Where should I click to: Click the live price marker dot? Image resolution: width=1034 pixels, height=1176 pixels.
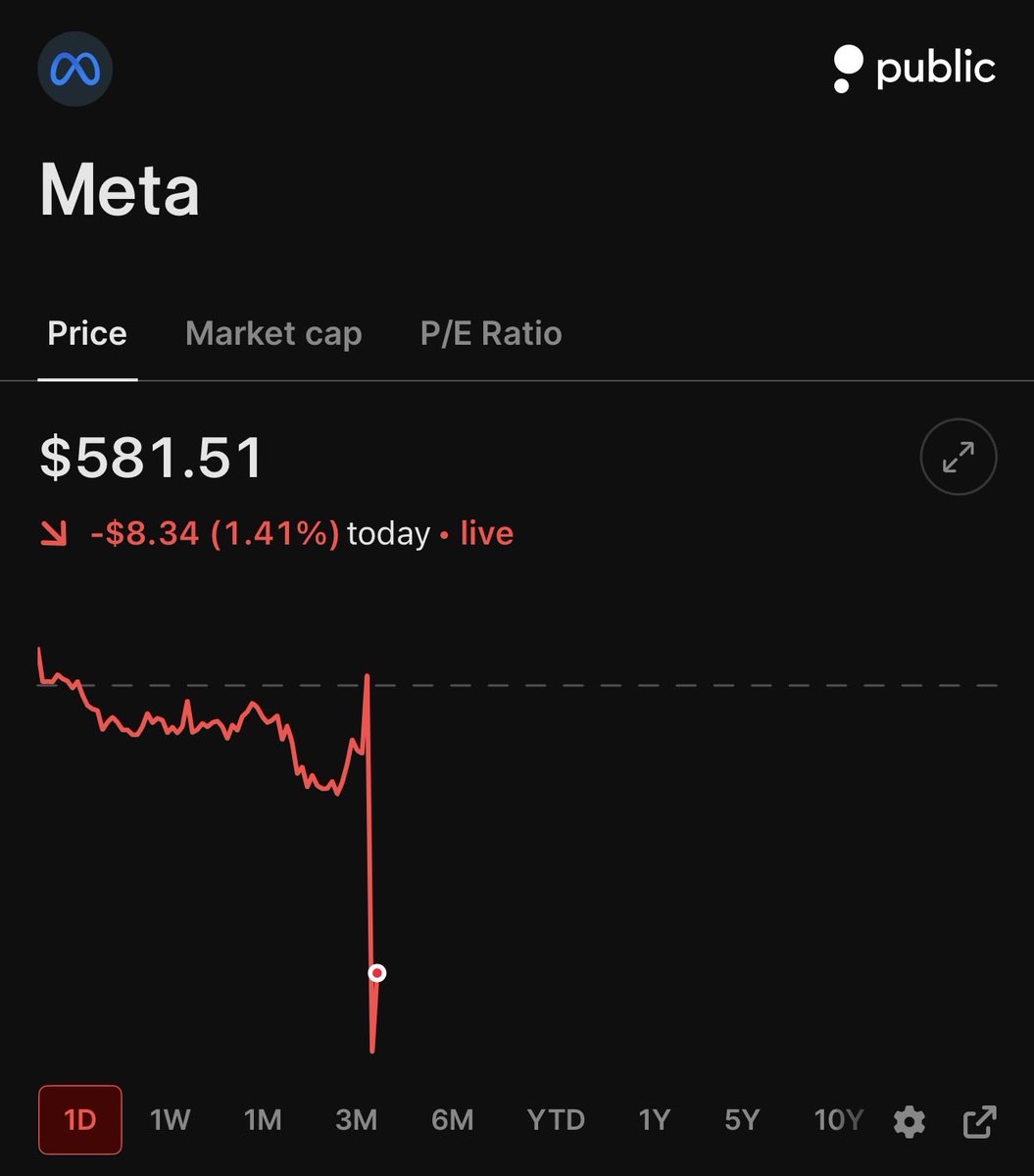tap(377, 973)
